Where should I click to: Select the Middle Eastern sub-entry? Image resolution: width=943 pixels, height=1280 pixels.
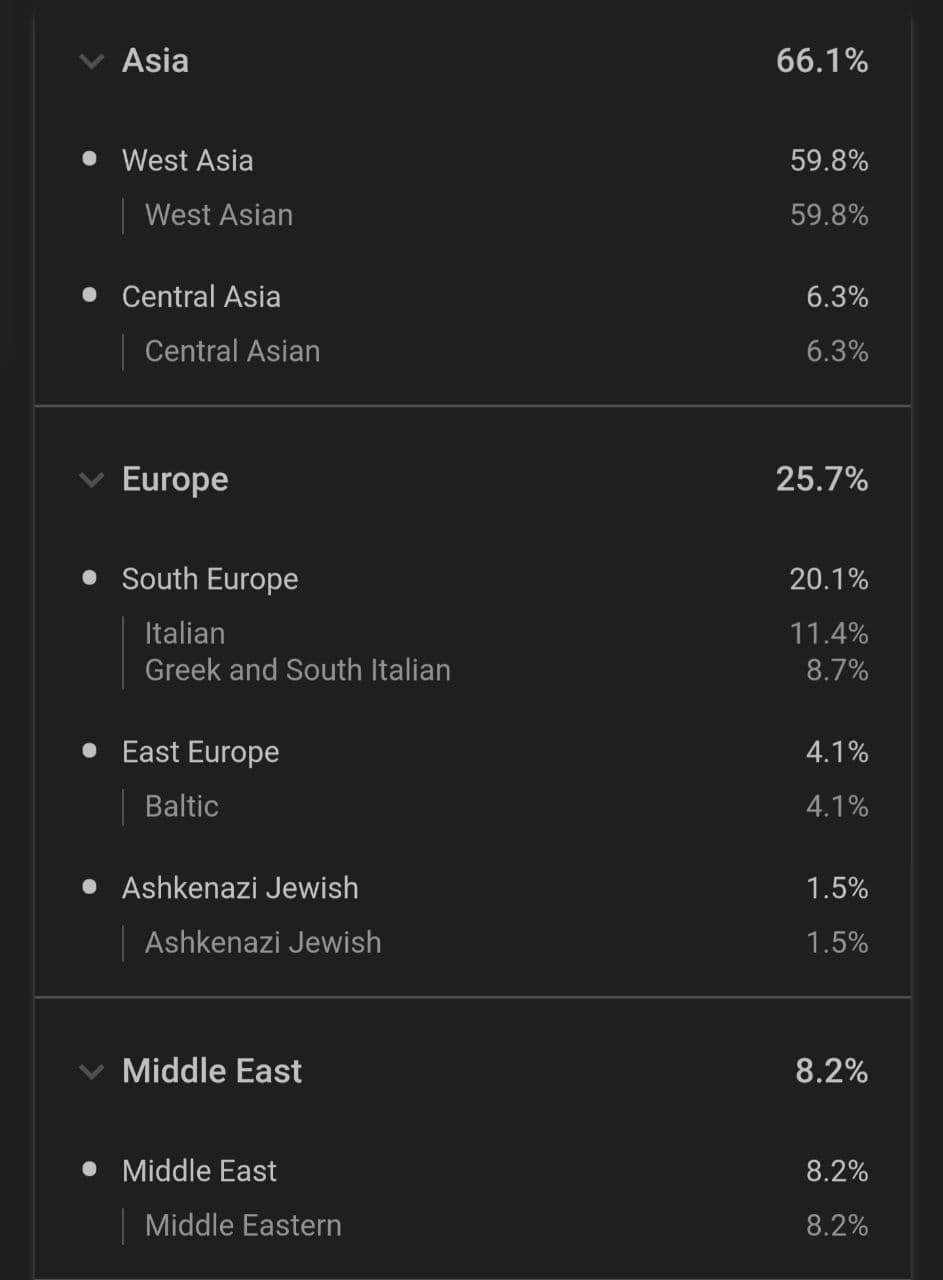[243, 1225]
